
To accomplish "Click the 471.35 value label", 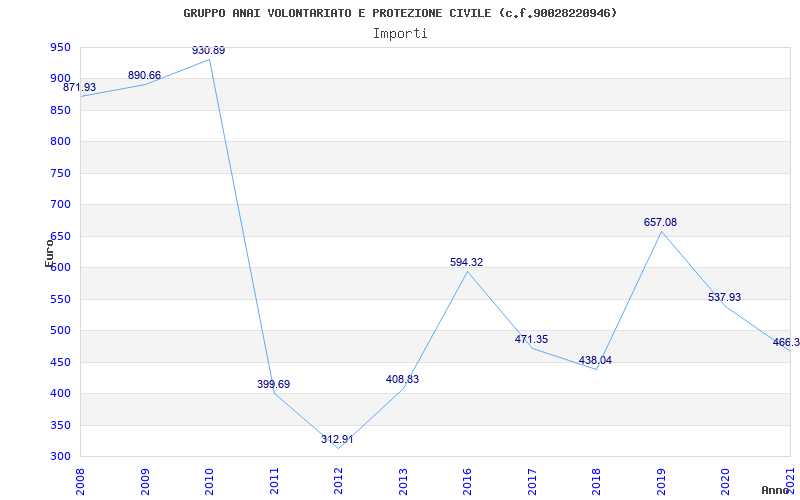I will coord(531,339).
